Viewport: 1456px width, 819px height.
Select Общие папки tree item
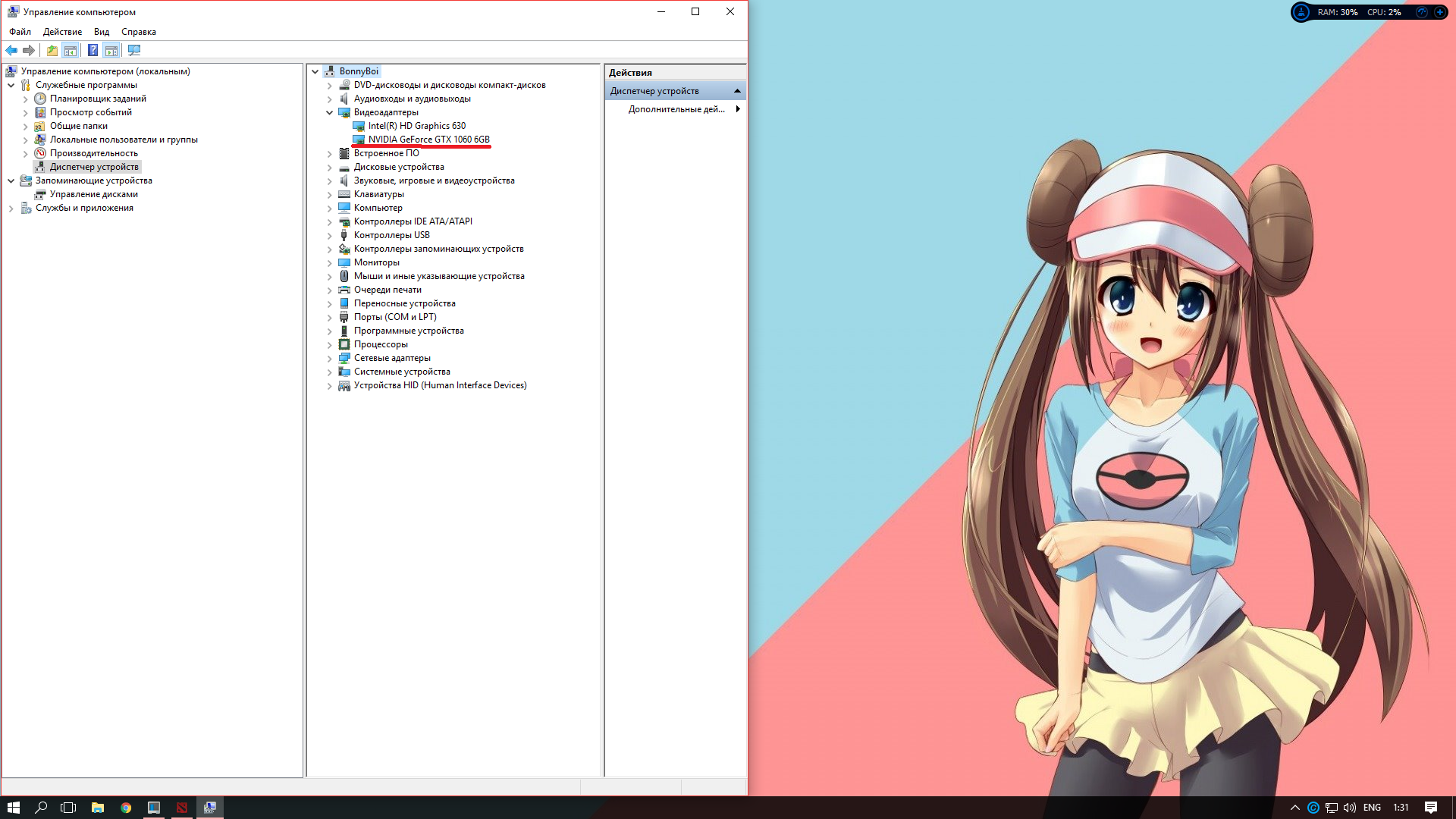click(78, 126)
